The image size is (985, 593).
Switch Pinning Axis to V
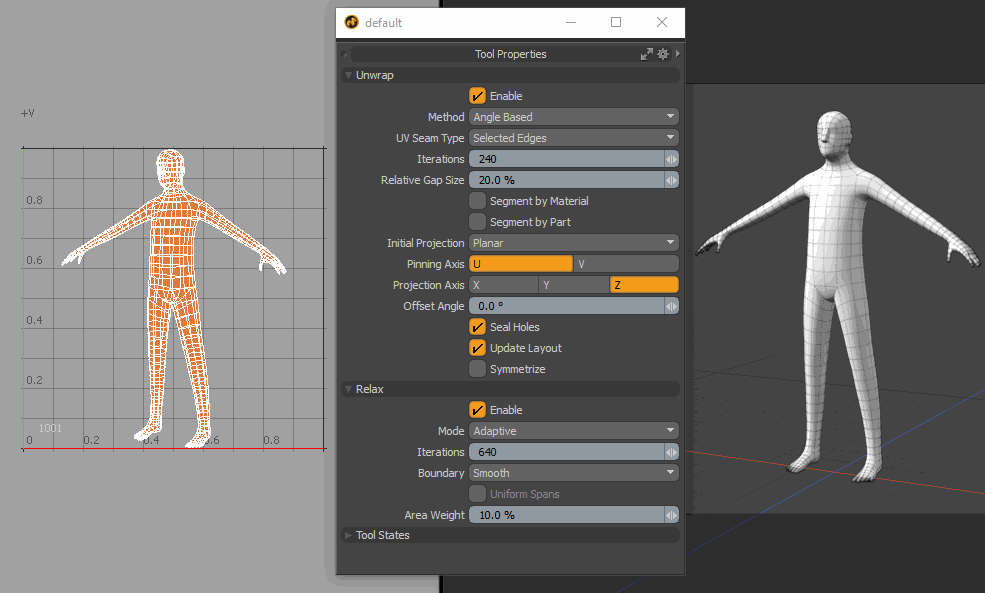[625, 263]
